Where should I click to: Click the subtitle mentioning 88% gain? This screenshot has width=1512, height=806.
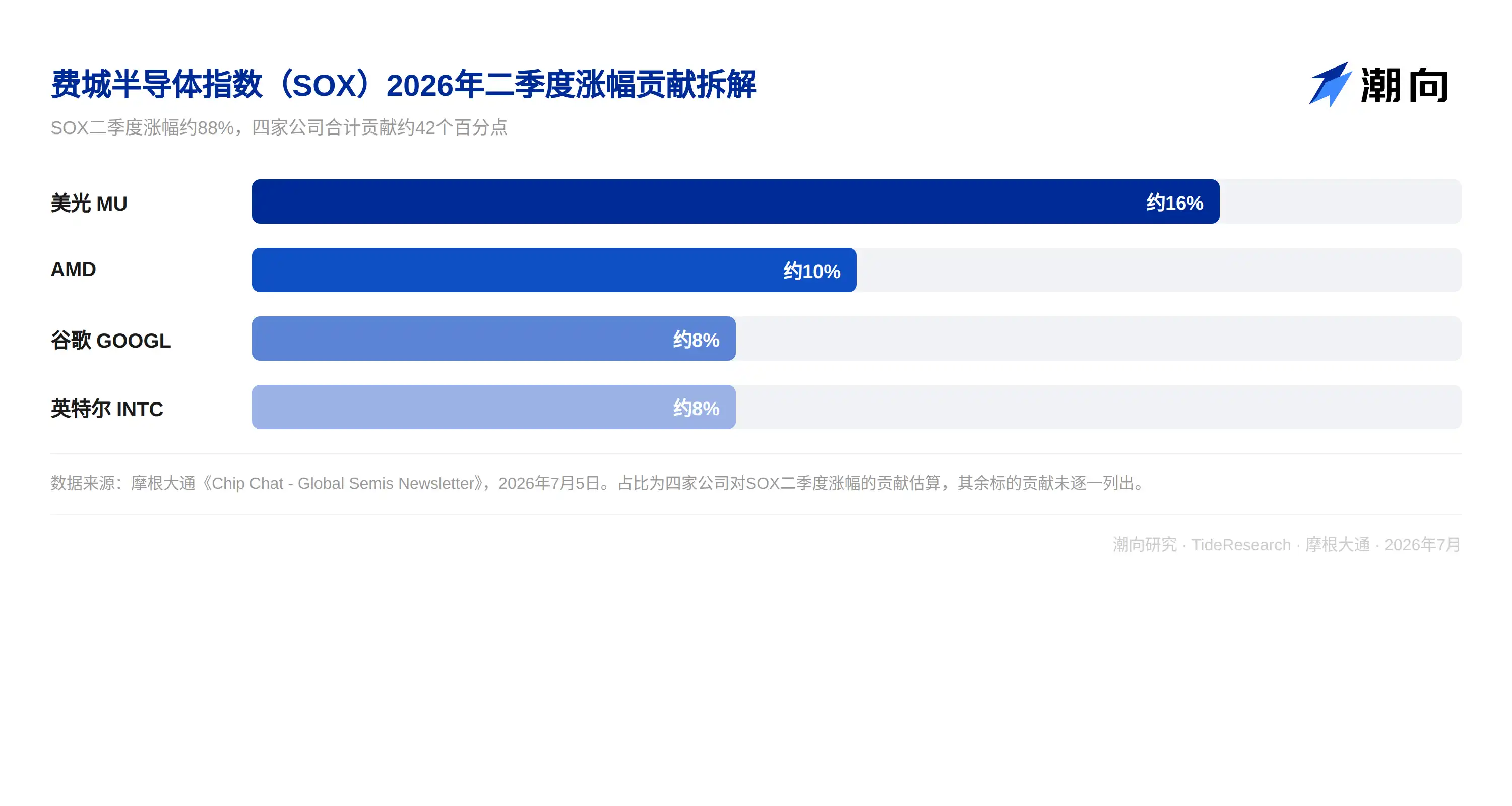[x=279, y=127]
